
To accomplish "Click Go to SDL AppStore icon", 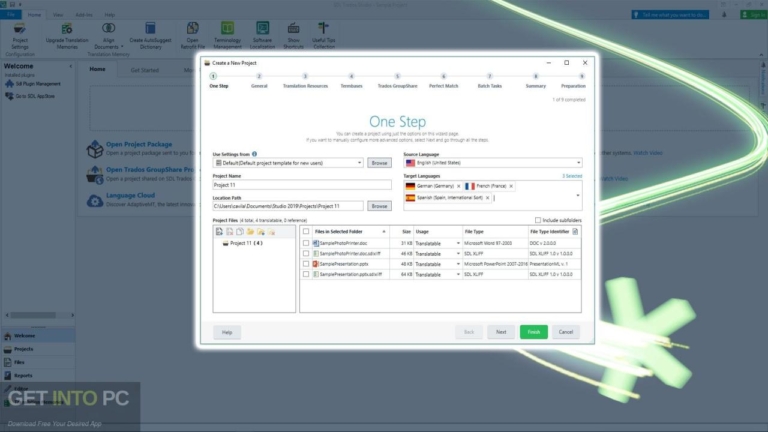I will tap(9, 96).
